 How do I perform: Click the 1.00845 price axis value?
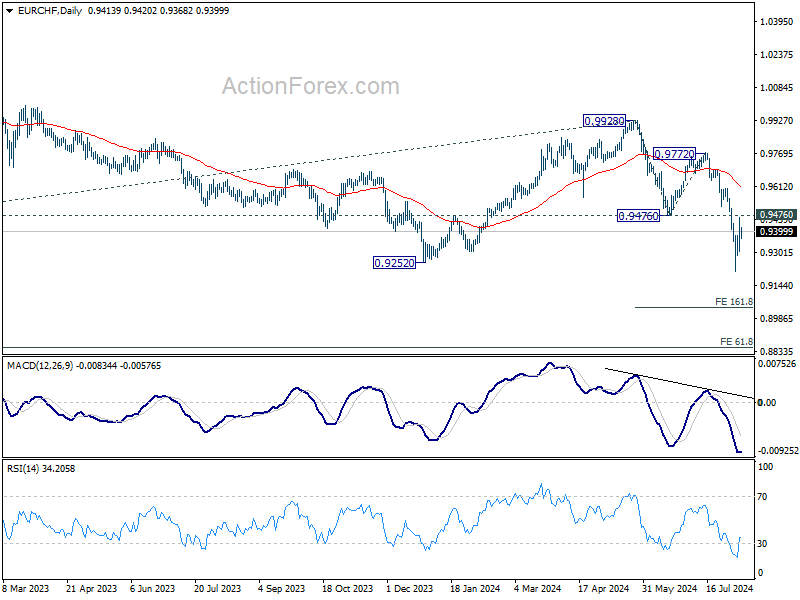(x=777, y=88)
